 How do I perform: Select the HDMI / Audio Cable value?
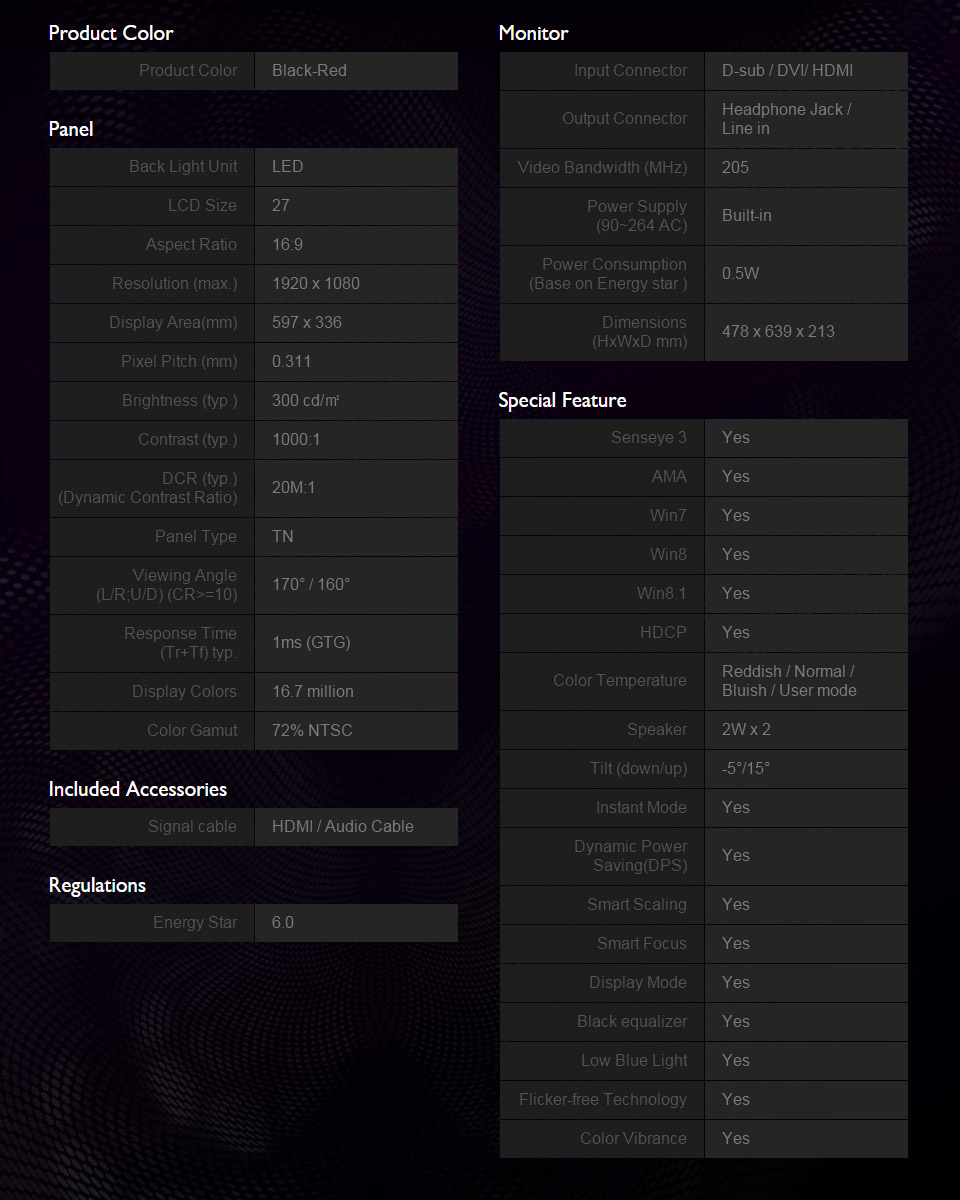343,827
